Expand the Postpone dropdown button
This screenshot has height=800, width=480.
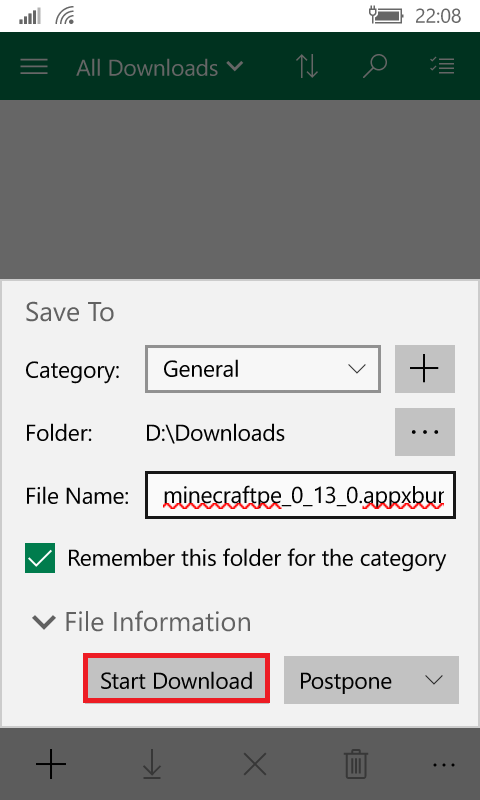(x=371, y=680)
